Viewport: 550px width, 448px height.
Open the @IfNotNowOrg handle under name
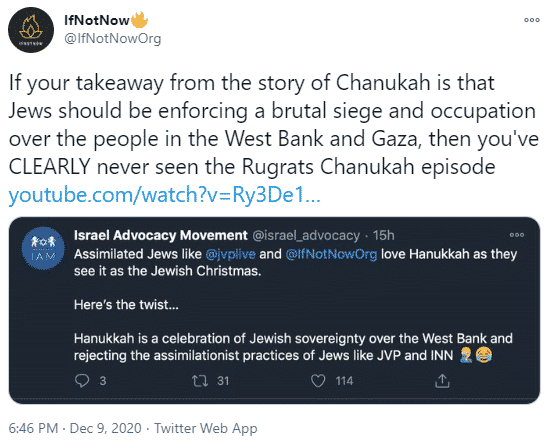pos(112,38)
